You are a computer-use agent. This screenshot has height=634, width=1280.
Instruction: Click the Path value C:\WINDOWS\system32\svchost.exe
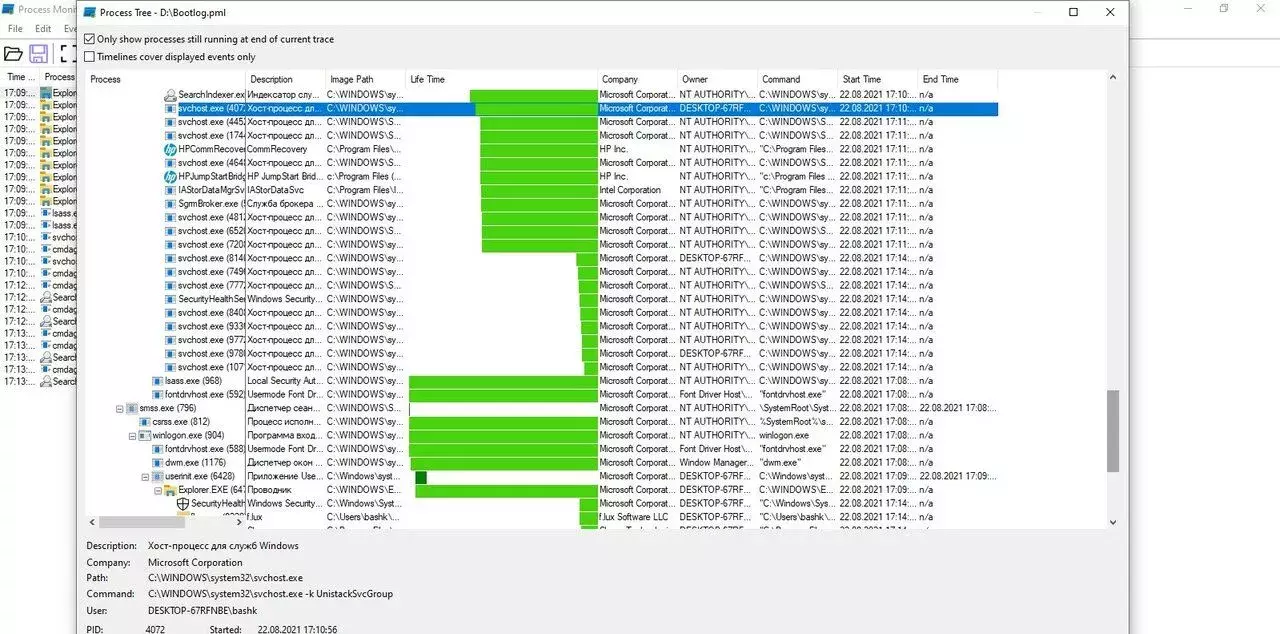pyautogui.click(x=225, y=578)
